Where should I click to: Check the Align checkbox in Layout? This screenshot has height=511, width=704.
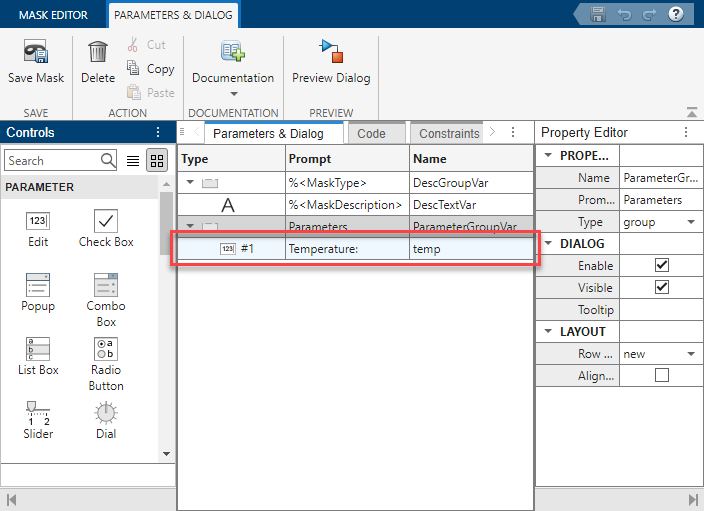pos(661,375)
